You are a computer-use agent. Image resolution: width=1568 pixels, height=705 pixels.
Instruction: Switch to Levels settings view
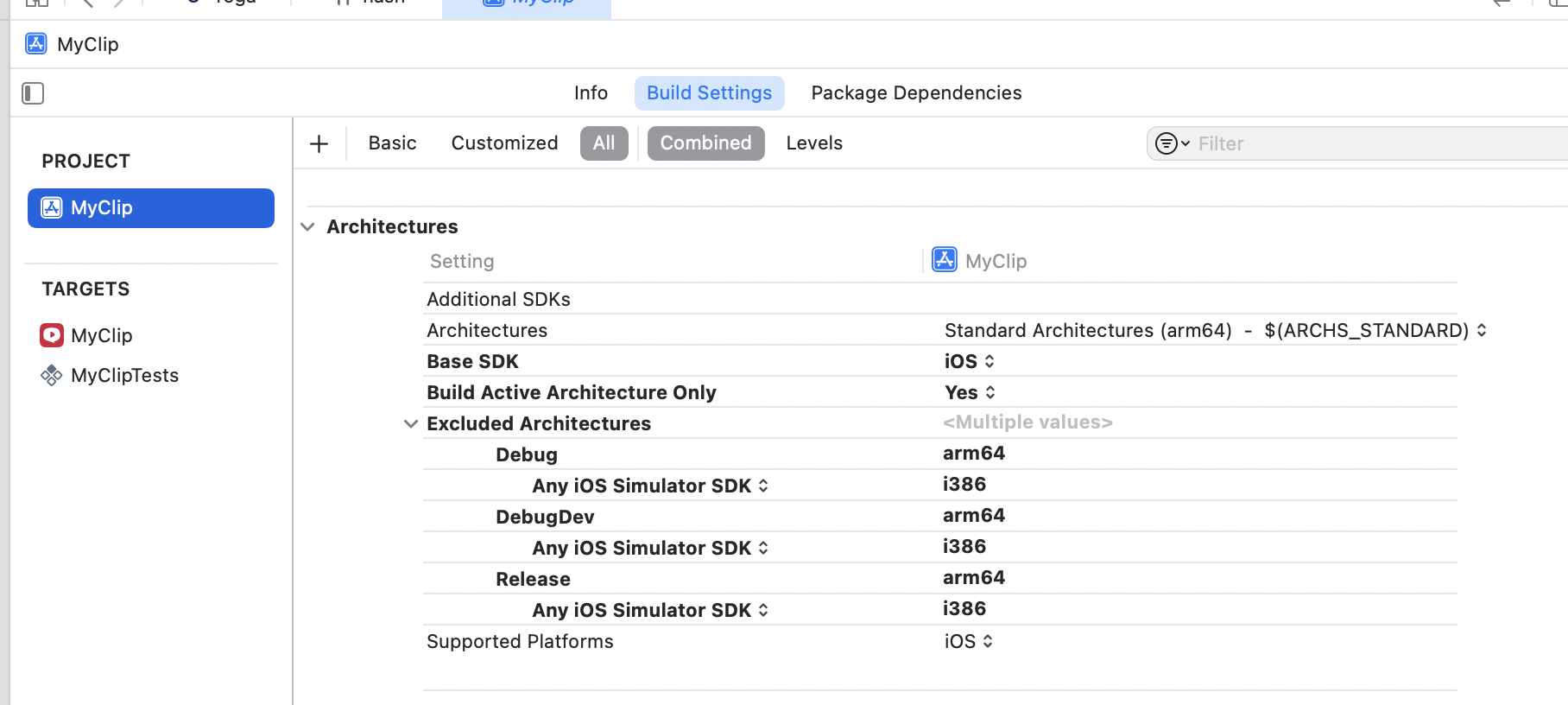click(813, 143)
